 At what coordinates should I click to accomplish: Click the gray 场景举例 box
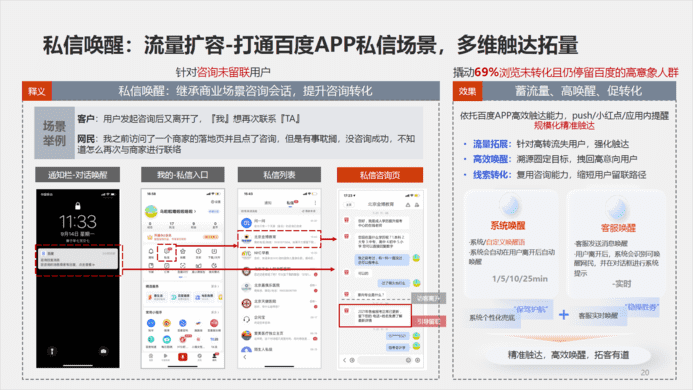[54, 133]
